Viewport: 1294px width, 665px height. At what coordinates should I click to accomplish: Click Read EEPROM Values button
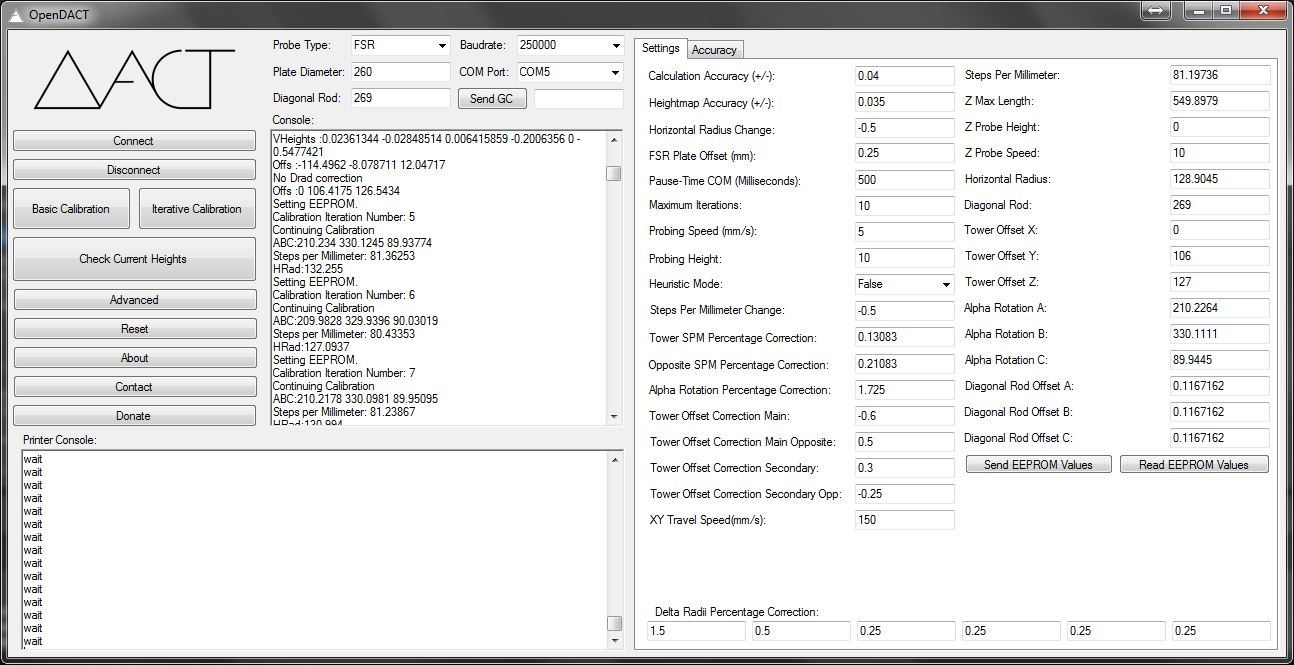click(1193, 465)
